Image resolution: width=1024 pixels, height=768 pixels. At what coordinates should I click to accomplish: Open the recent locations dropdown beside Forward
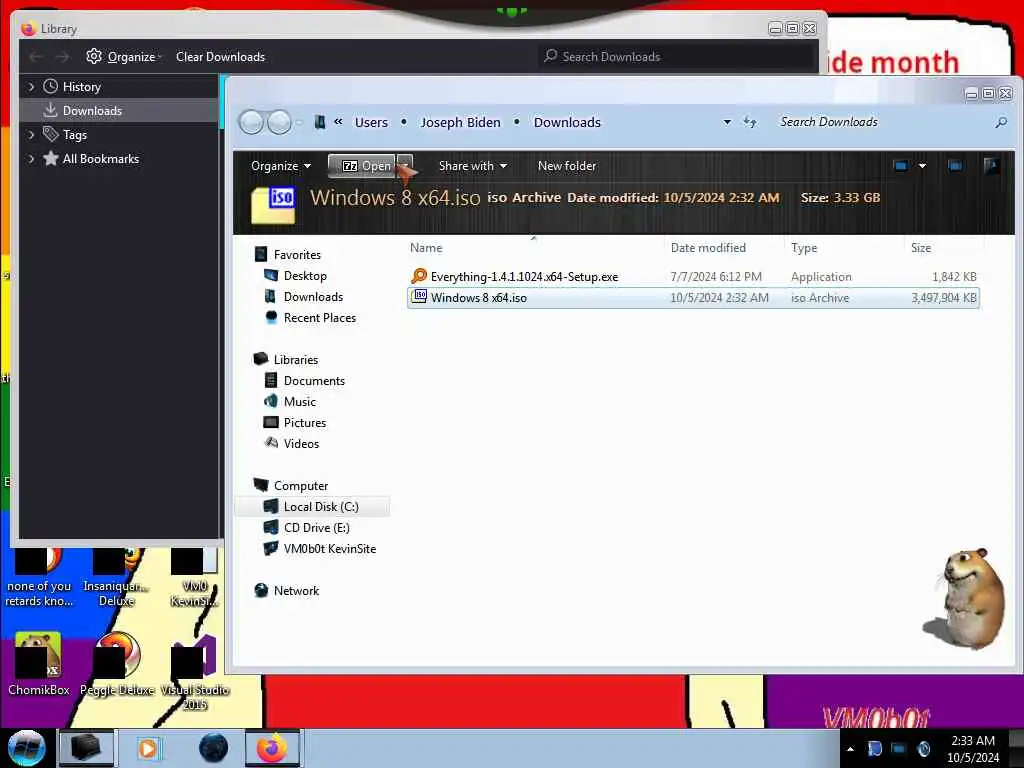(299, 122)
